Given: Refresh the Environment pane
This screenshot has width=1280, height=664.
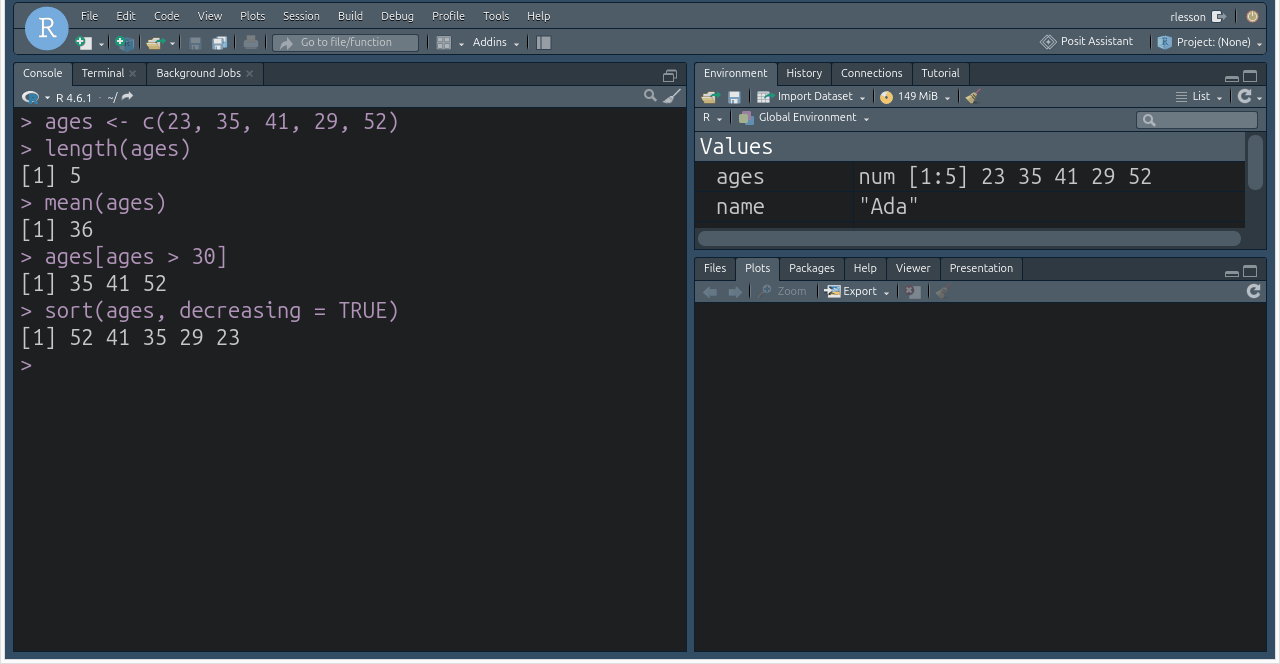Looking at the screenshot, I should pos(1245,97).
